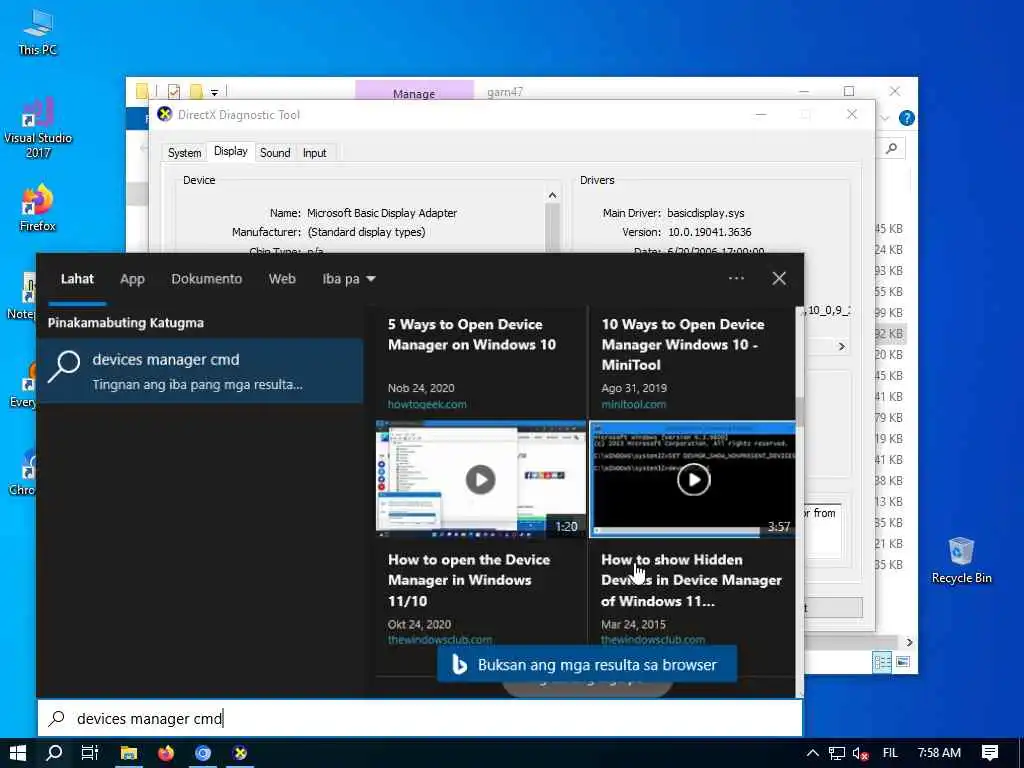This screenshot has height=768, width=1024.
Task: Open the quick access toolbar dropdown arrow
Action: (x=214, y=92)
